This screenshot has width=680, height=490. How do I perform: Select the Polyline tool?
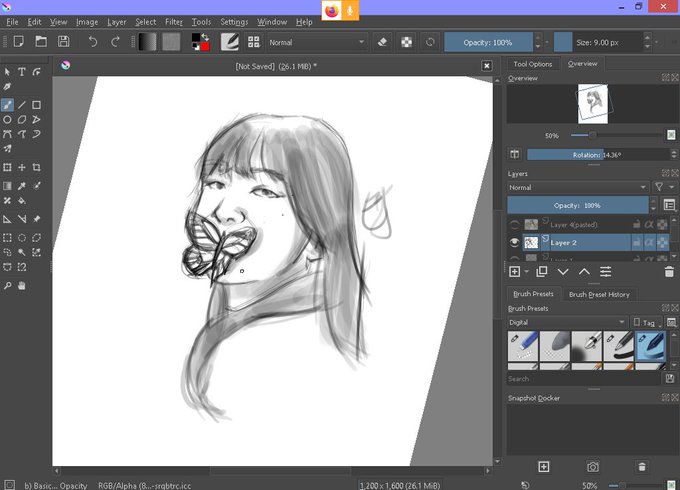(x=36, y=119)
